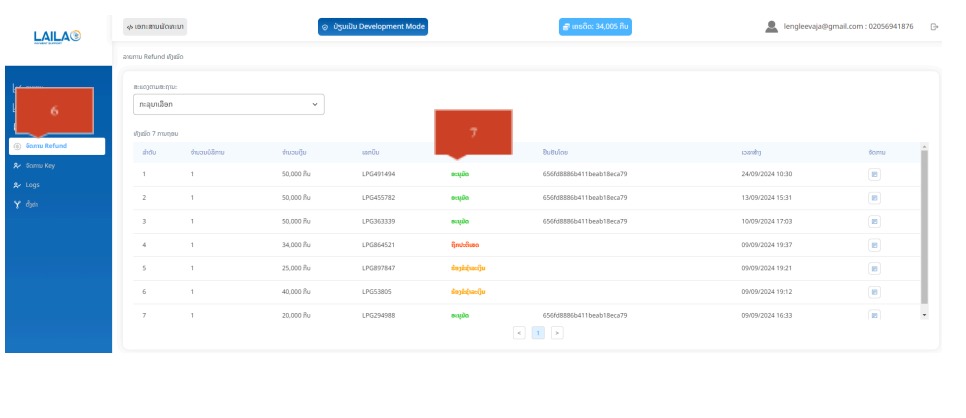966x418 pixels.
Task: Go to previous page in pagination
Action: click(519, 333)
